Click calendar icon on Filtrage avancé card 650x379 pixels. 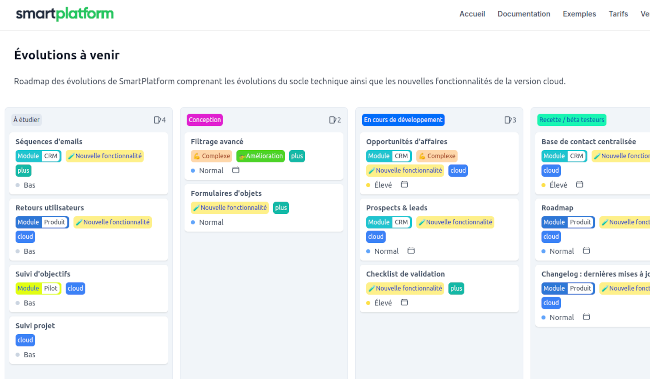pos(235,170)
